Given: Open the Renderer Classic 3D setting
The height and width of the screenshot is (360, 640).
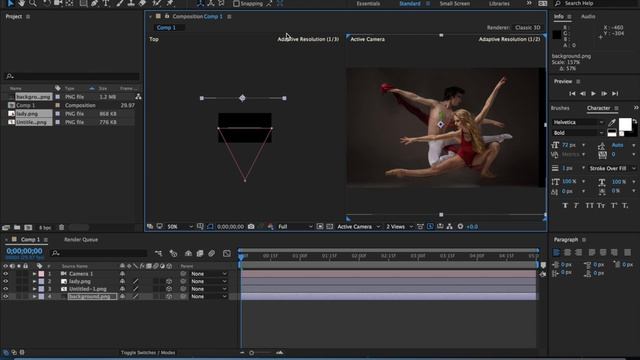Looking at the screenshot, I should [x=528, y=27].
